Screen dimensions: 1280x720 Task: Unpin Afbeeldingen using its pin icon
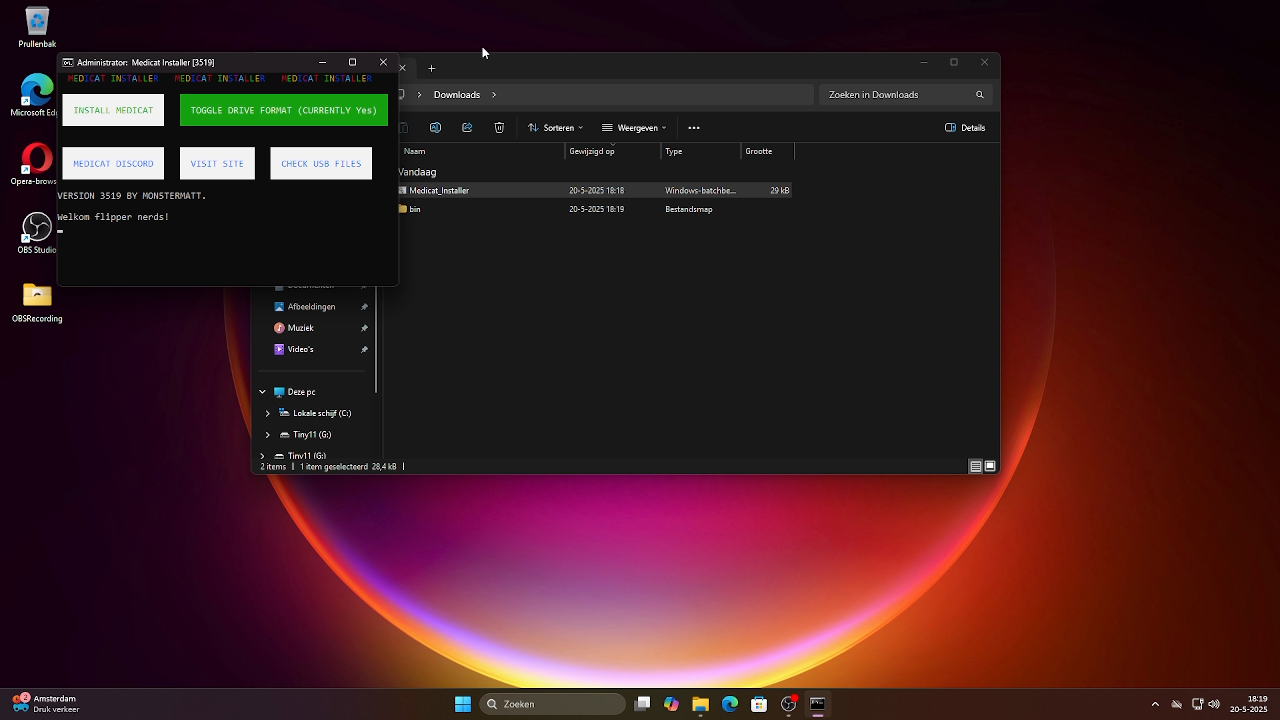[x=364, y=307]
